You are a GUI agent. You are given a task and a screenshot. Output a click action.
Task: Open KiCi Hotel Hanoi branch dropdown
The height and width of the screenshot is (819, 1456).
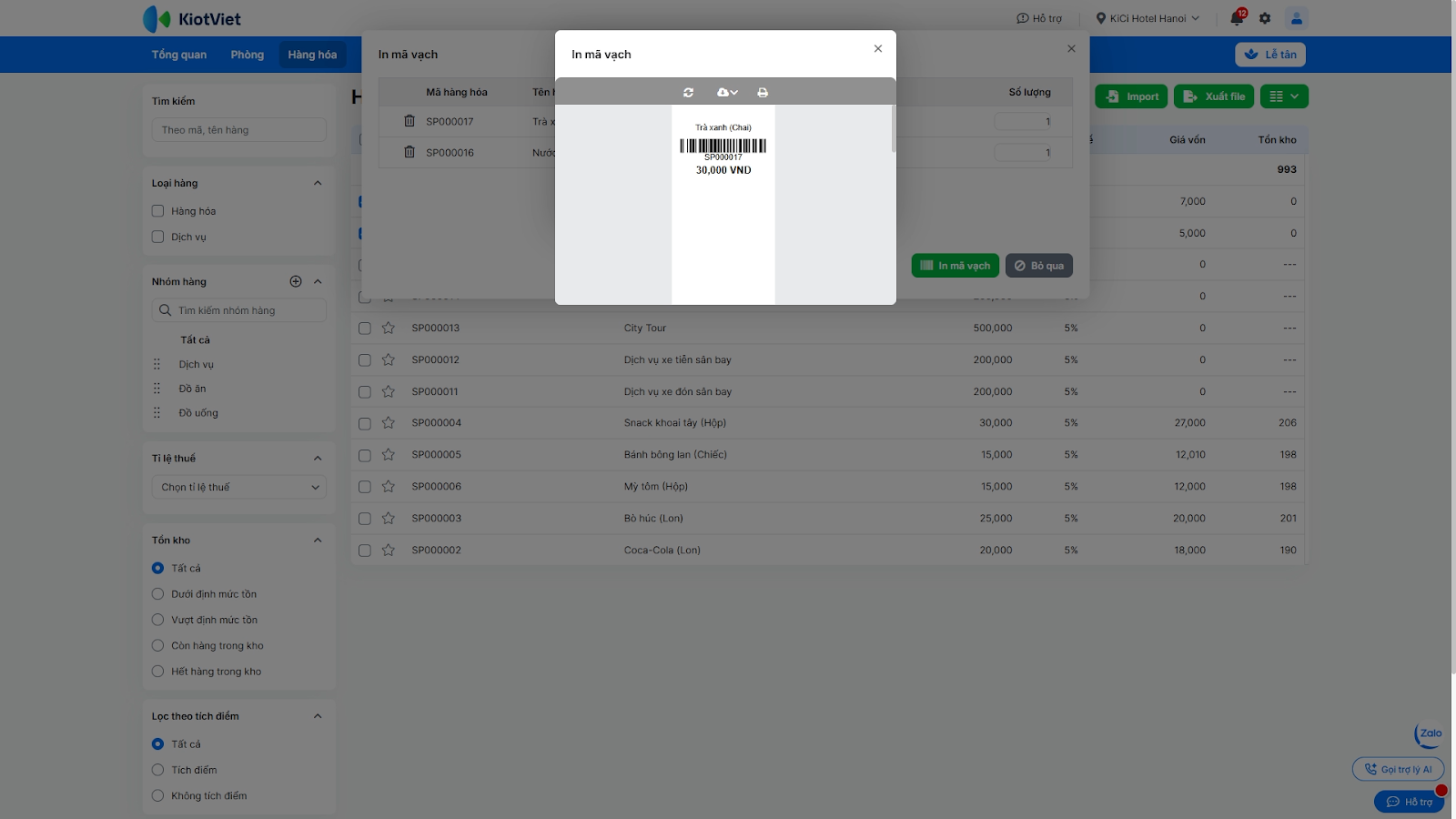[1148, 18]
